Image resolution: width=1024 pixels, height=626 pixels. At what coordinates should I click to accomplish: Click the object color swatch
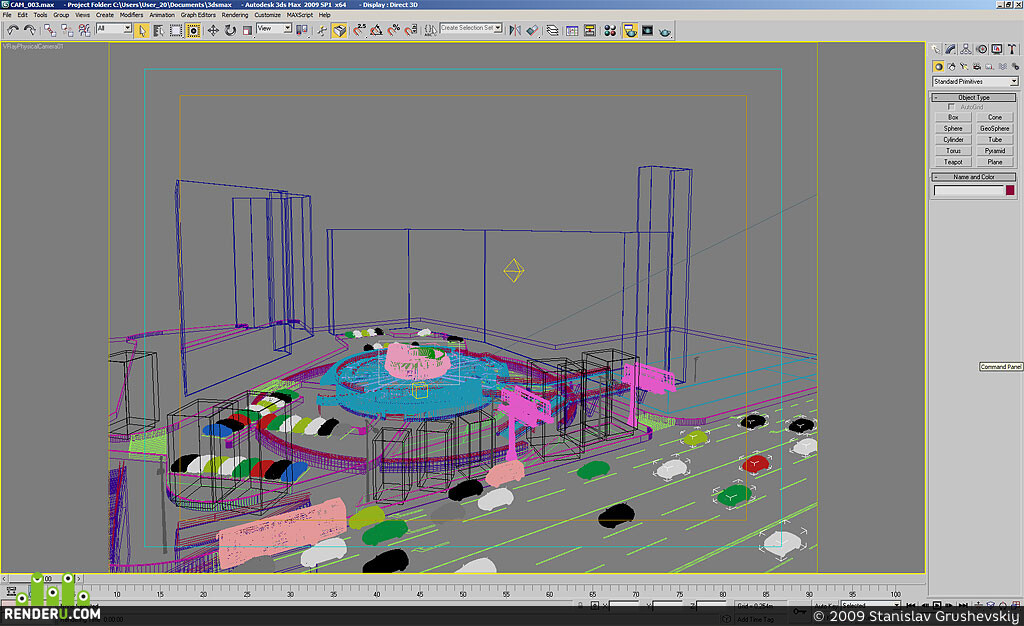(1010, 190)
